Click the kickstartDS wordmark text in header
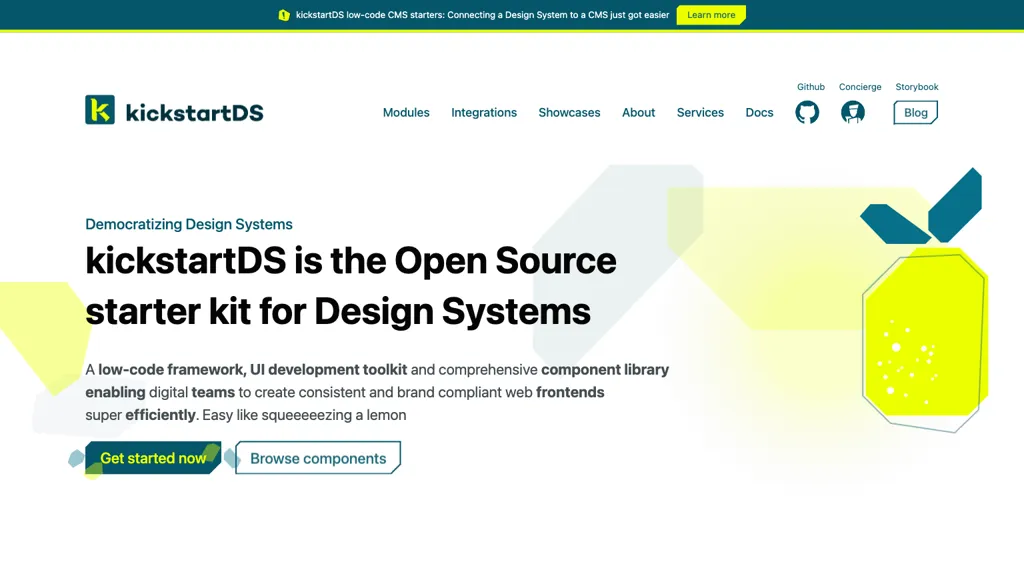Screen dimensions: 1024x576 [x=194, y=112]
